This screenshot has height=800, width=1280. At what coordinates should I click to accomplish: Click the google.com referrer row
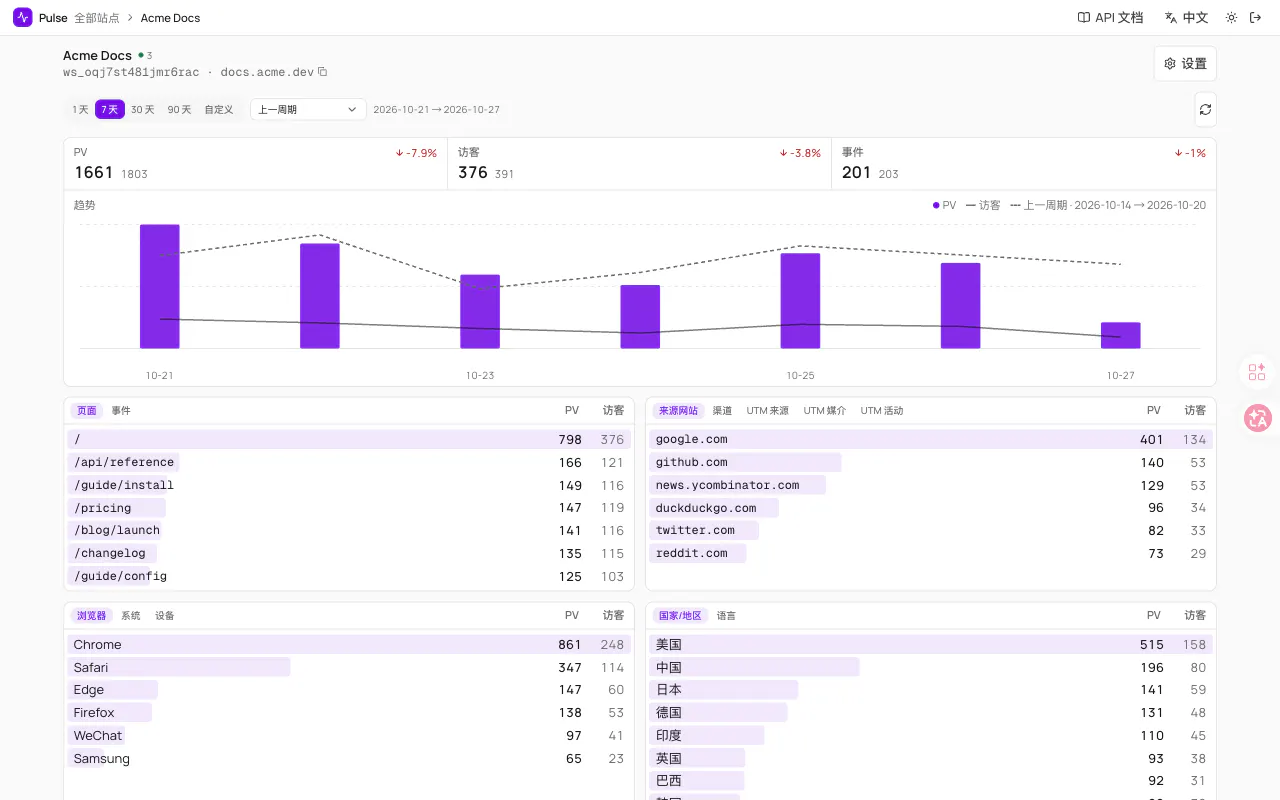[x=931, y=439]
